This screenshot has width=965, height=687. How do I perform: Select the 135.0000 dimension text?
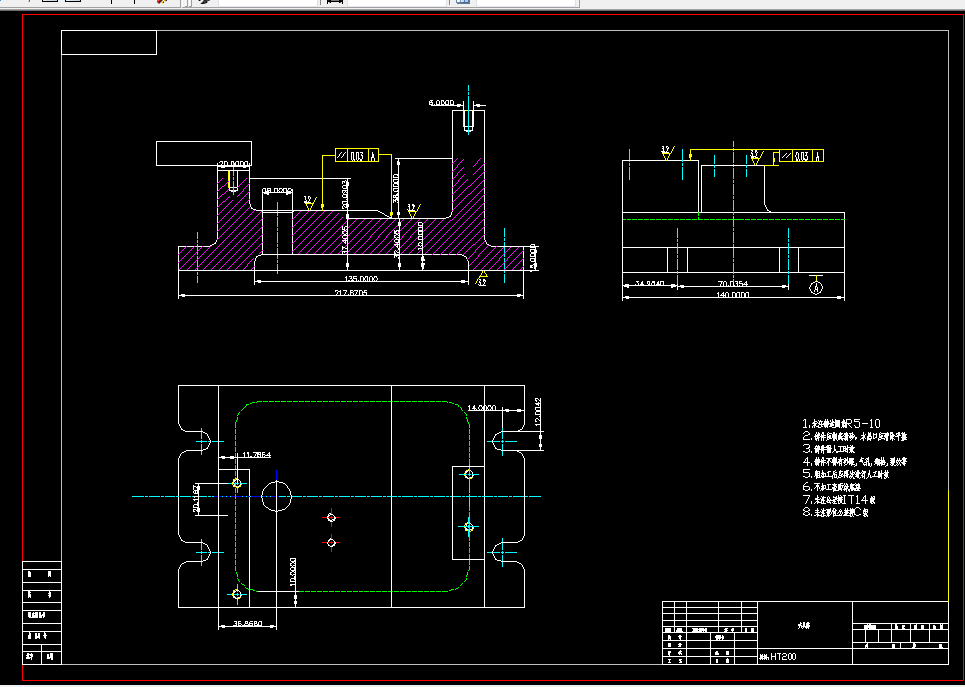361,279
